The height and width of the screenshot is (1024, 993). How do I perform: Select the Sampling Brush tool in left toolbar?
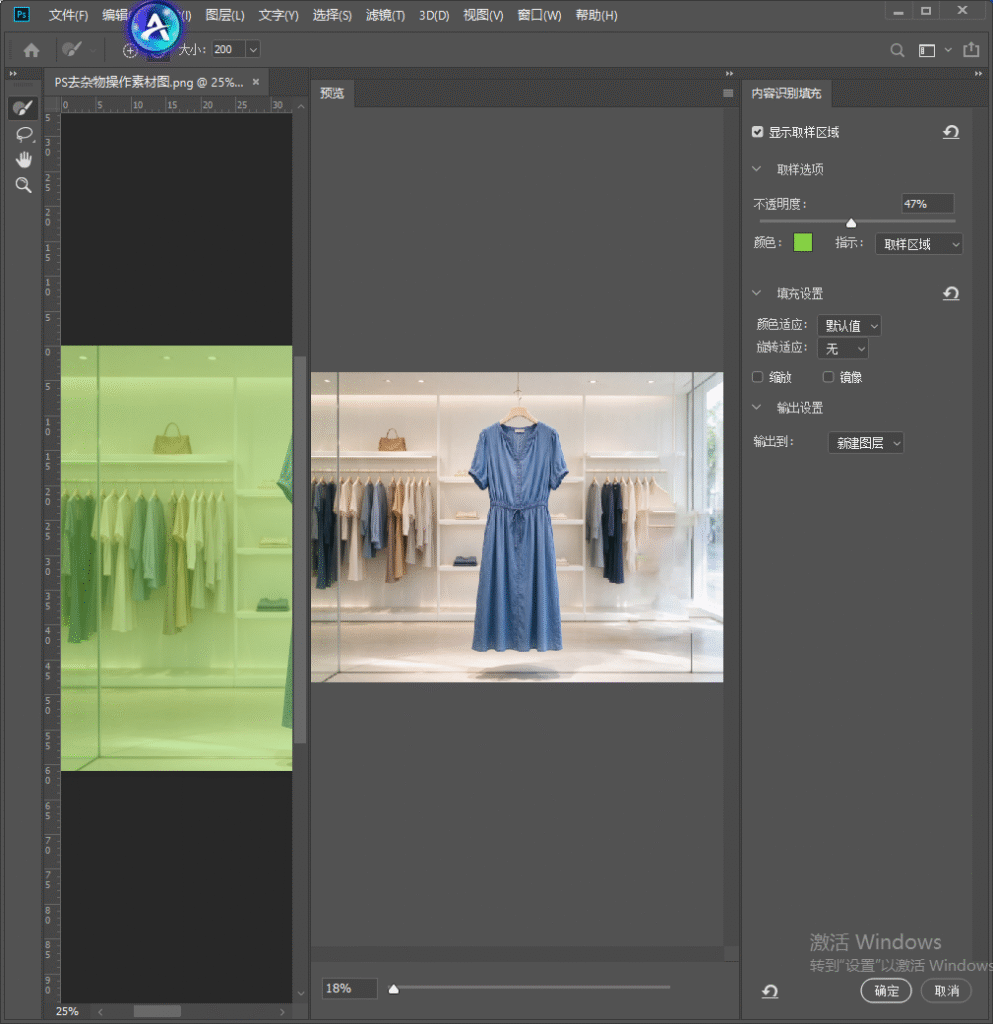(24, 108)
